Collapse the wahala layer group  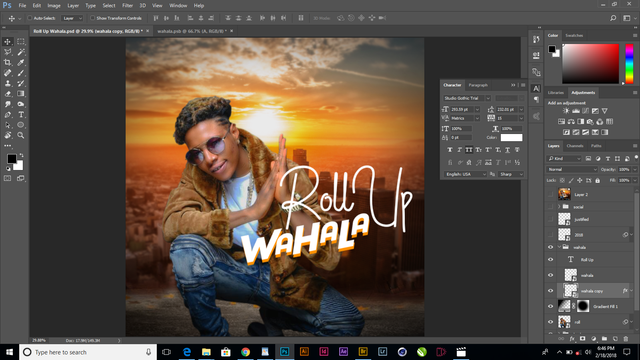coord(559,247)
